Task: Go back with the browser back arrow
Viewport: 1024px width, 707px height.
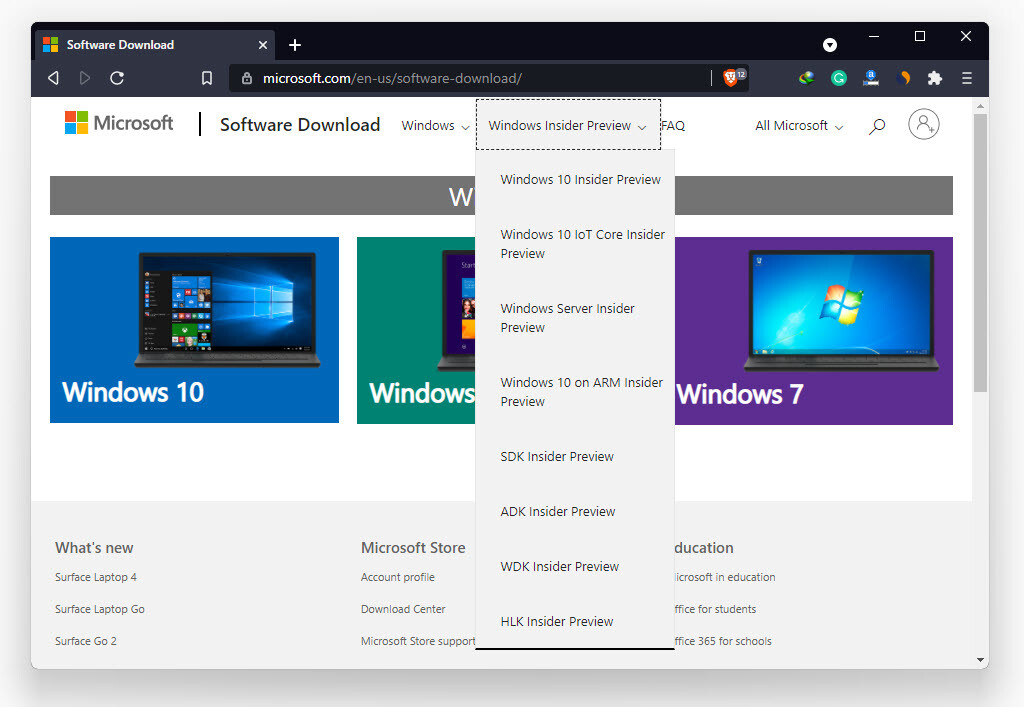Action: tap(54, 78)
